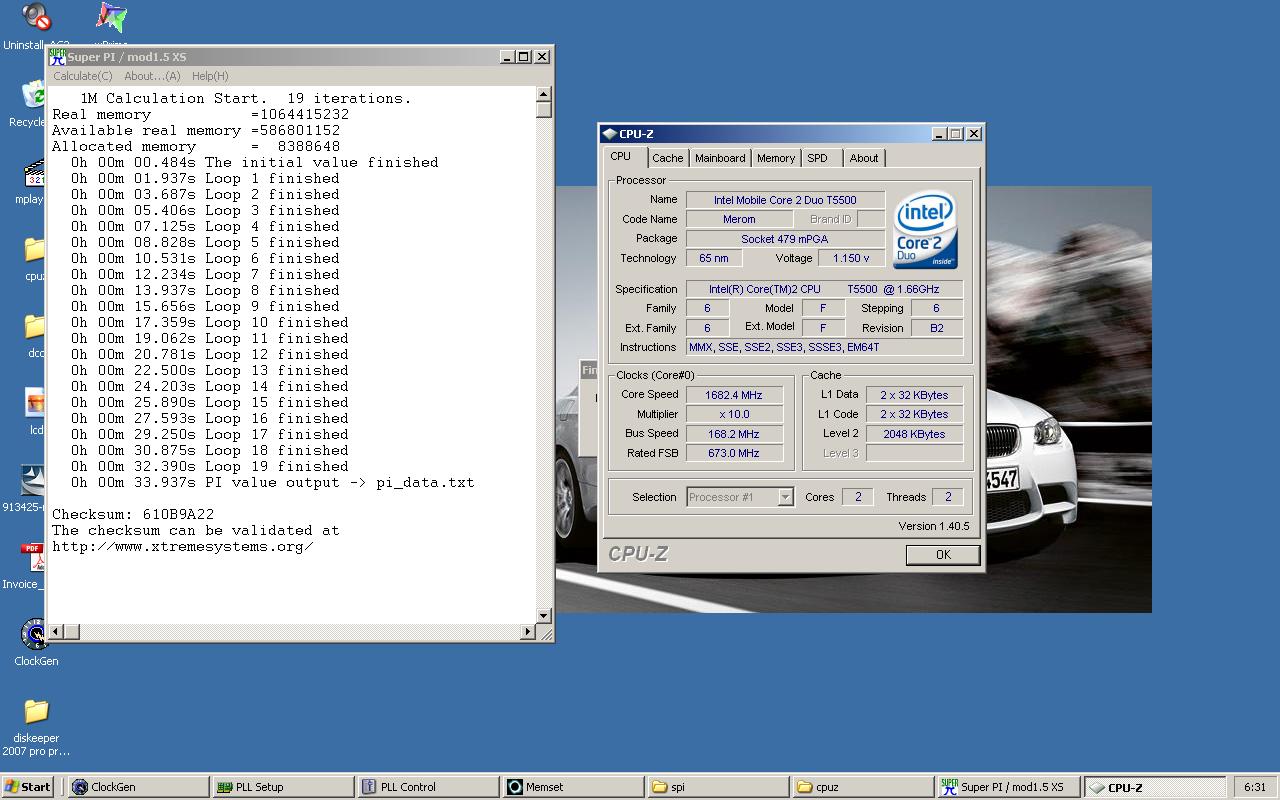
Task: Click the Threads value field
Action: click(x=947, y=497)
